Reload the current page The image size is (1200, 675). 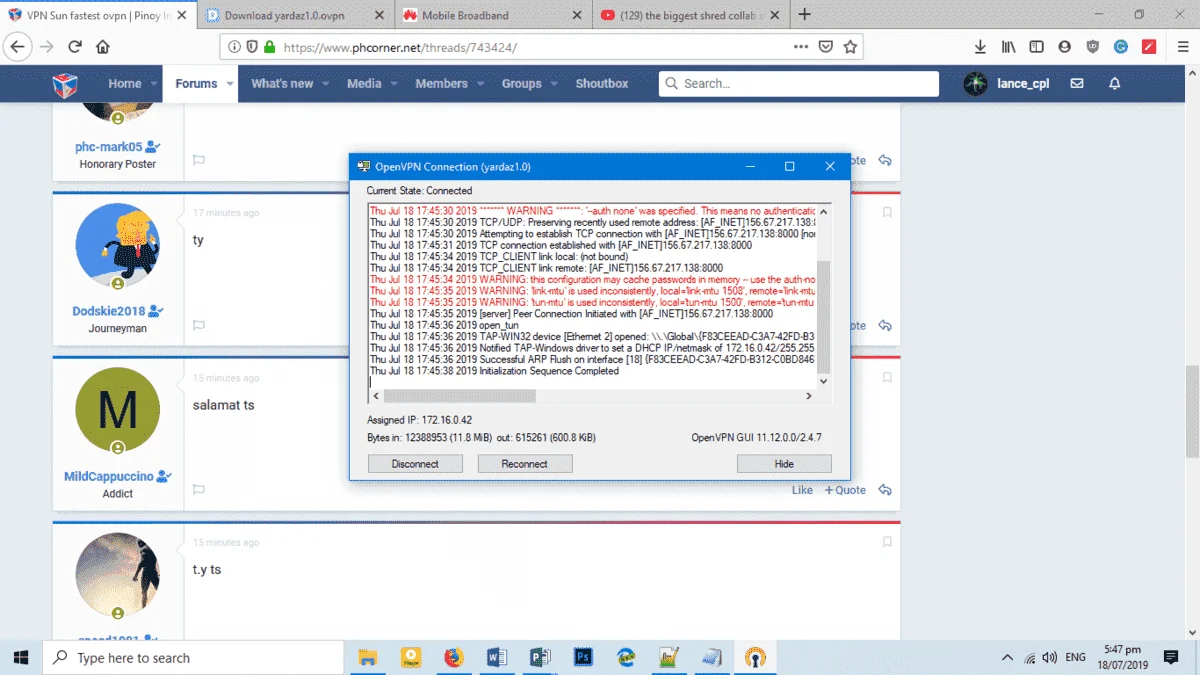pos(75,46)
